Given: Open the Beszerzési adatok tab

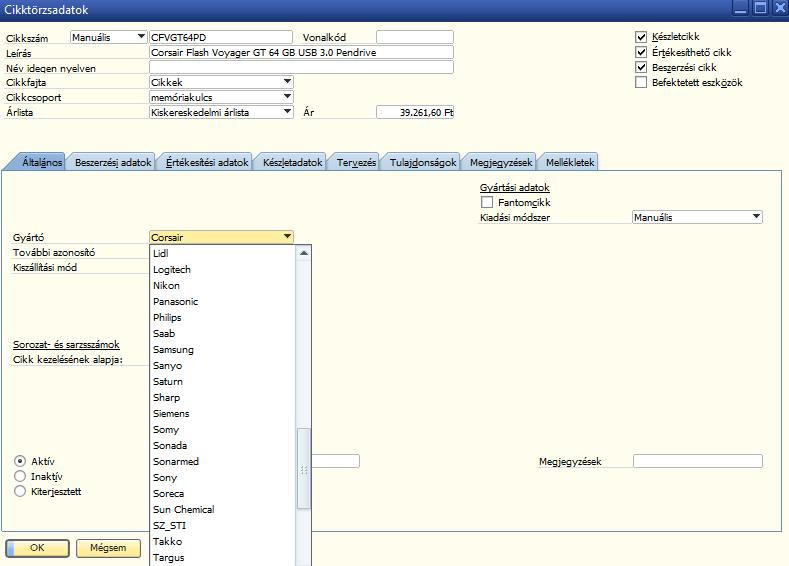Looking at the screenshot, I should tap(113, 162).
